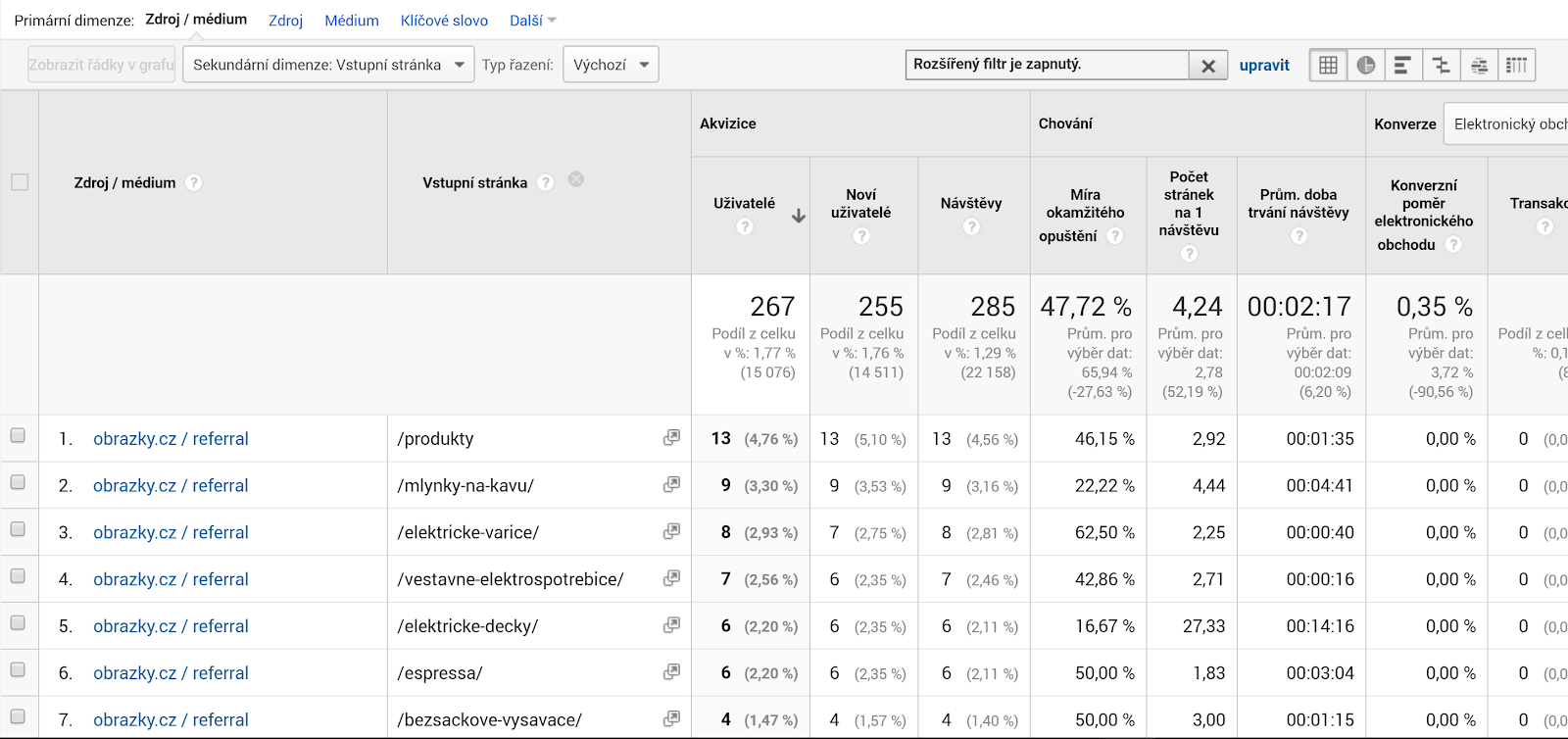
Task: Expand the Výchozí sort type dropdown
Action: coord(611,65)
